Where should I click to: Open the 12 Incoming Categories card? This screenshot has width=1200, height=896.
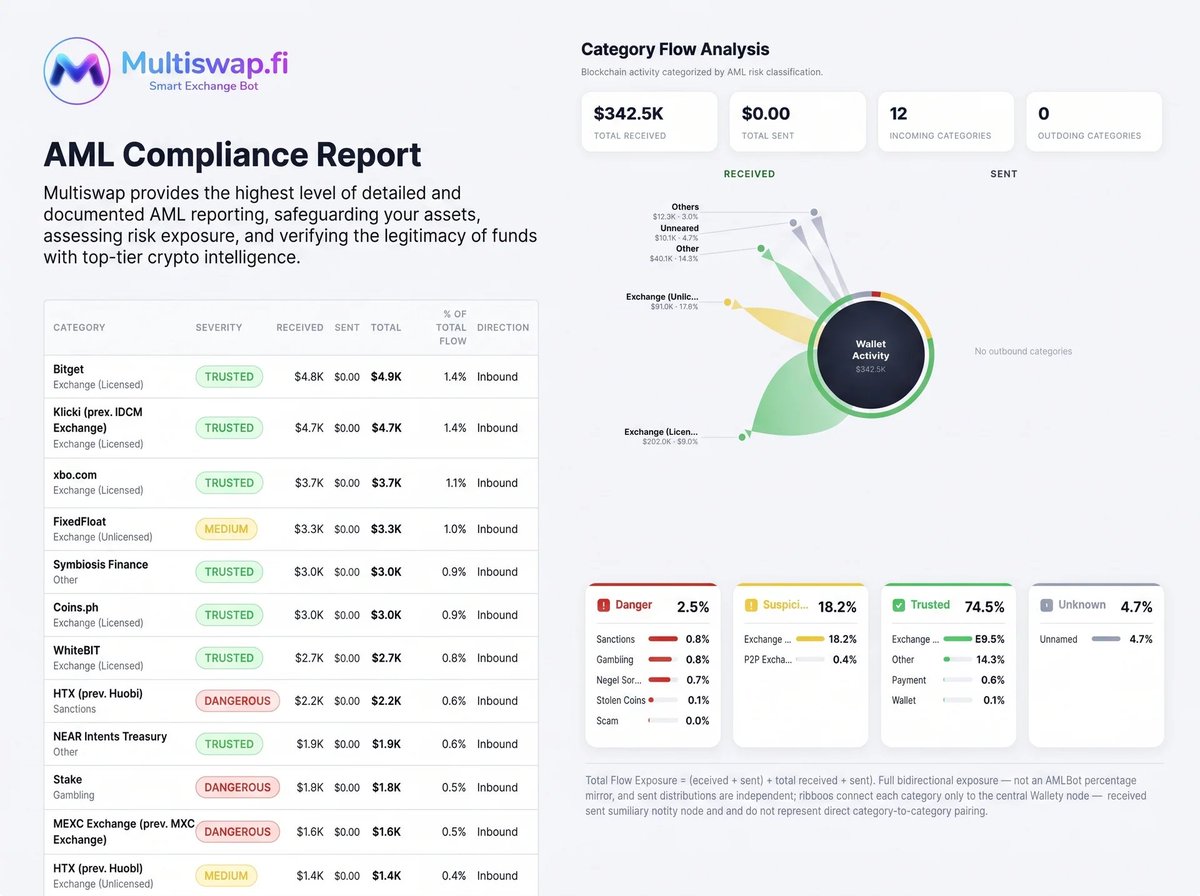pos(945,122)
